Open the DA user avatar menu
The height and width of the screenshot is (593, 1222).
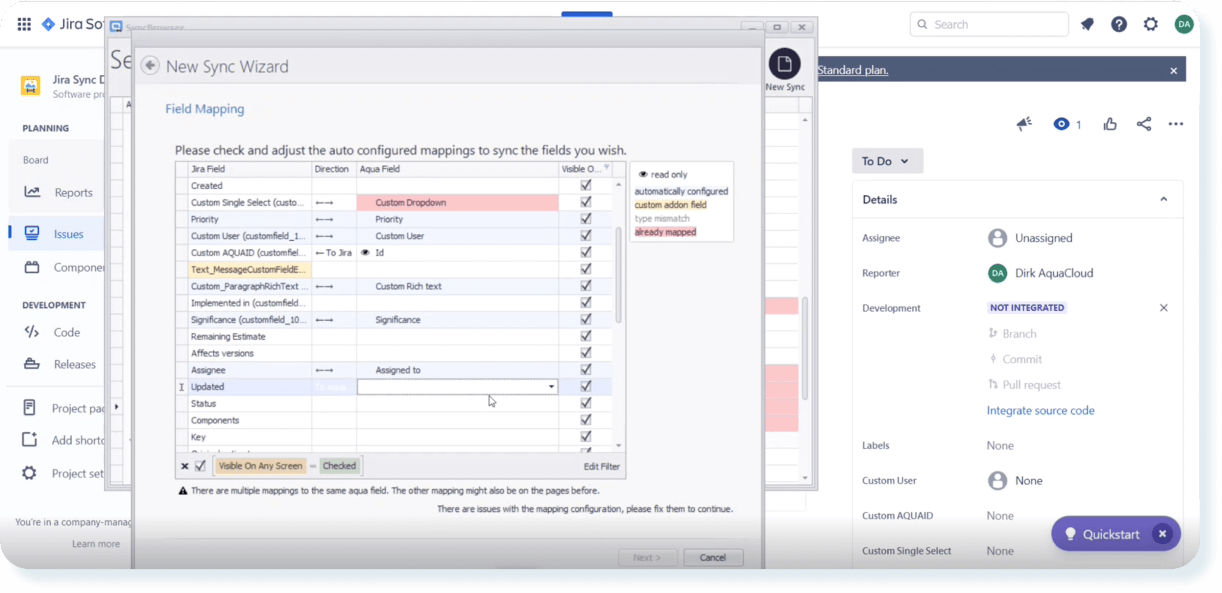click(1184, 24)
